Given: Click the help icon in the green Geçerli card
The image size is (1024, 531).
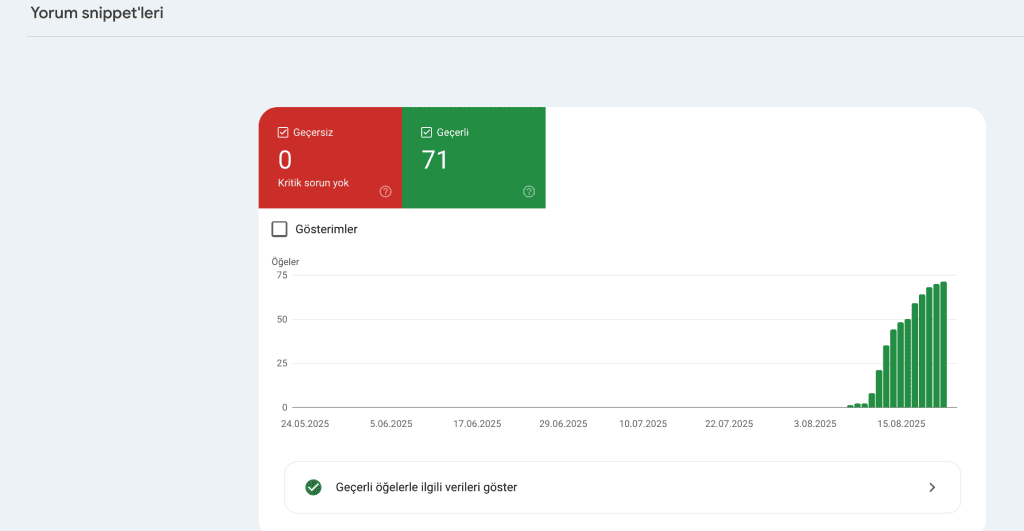Looking at the screenshot, I should [x=529, y=192].
